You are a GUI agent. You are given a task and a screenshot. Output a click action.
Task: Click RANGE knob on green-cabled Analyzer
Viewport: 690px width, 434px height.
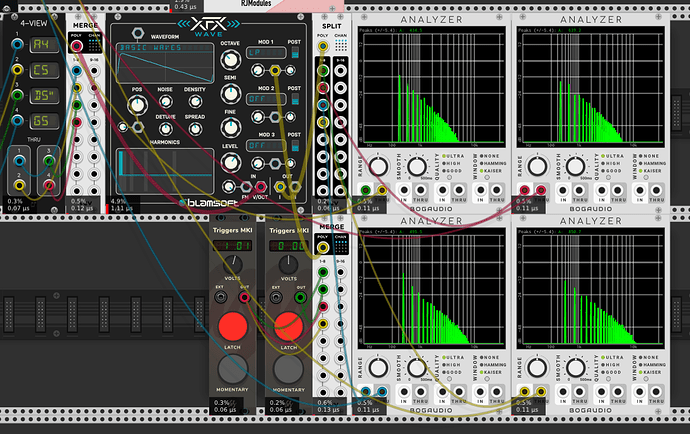378,167
